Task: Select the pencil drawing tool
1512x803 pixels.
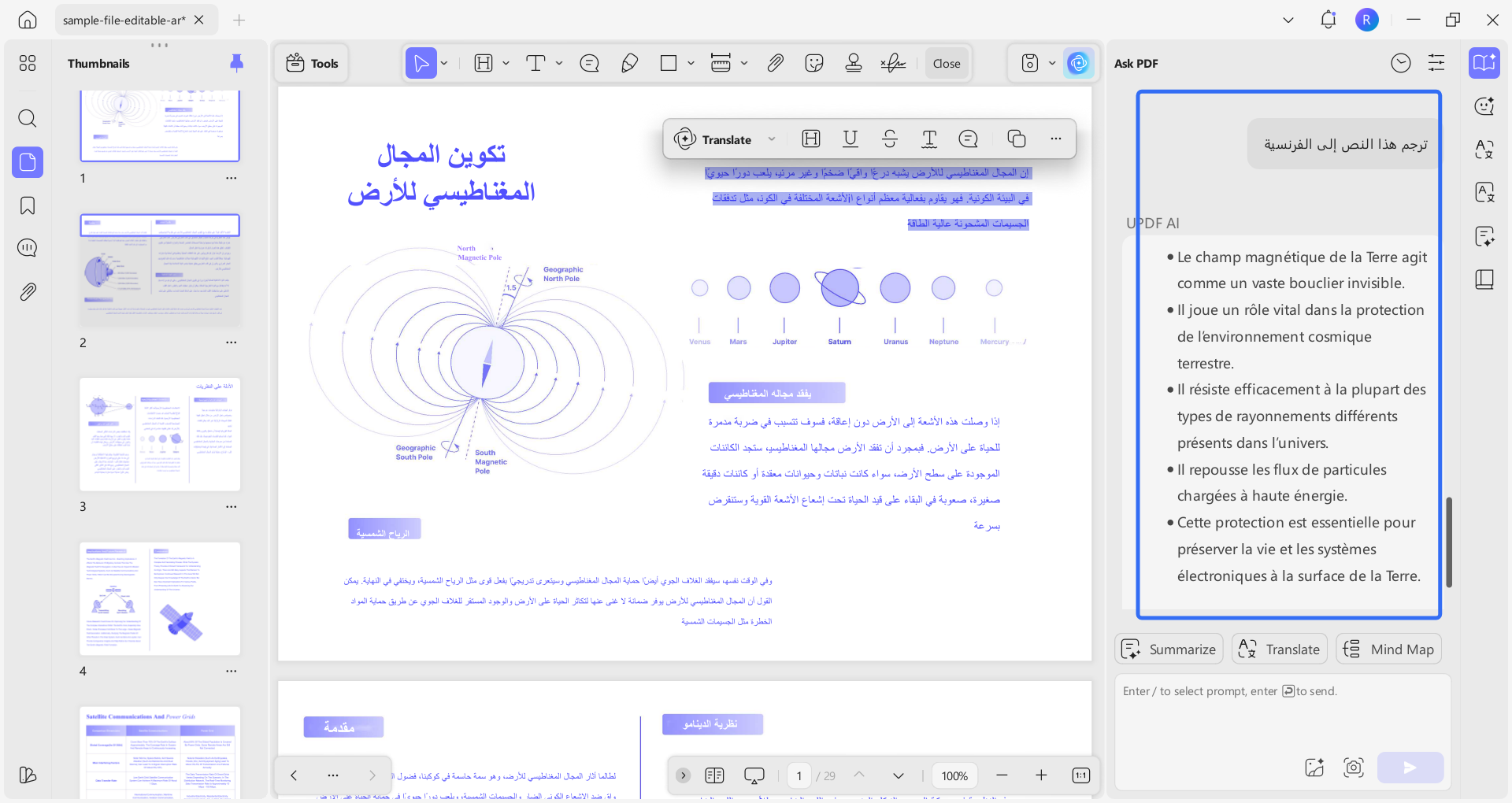Action: tap(629, 63)
